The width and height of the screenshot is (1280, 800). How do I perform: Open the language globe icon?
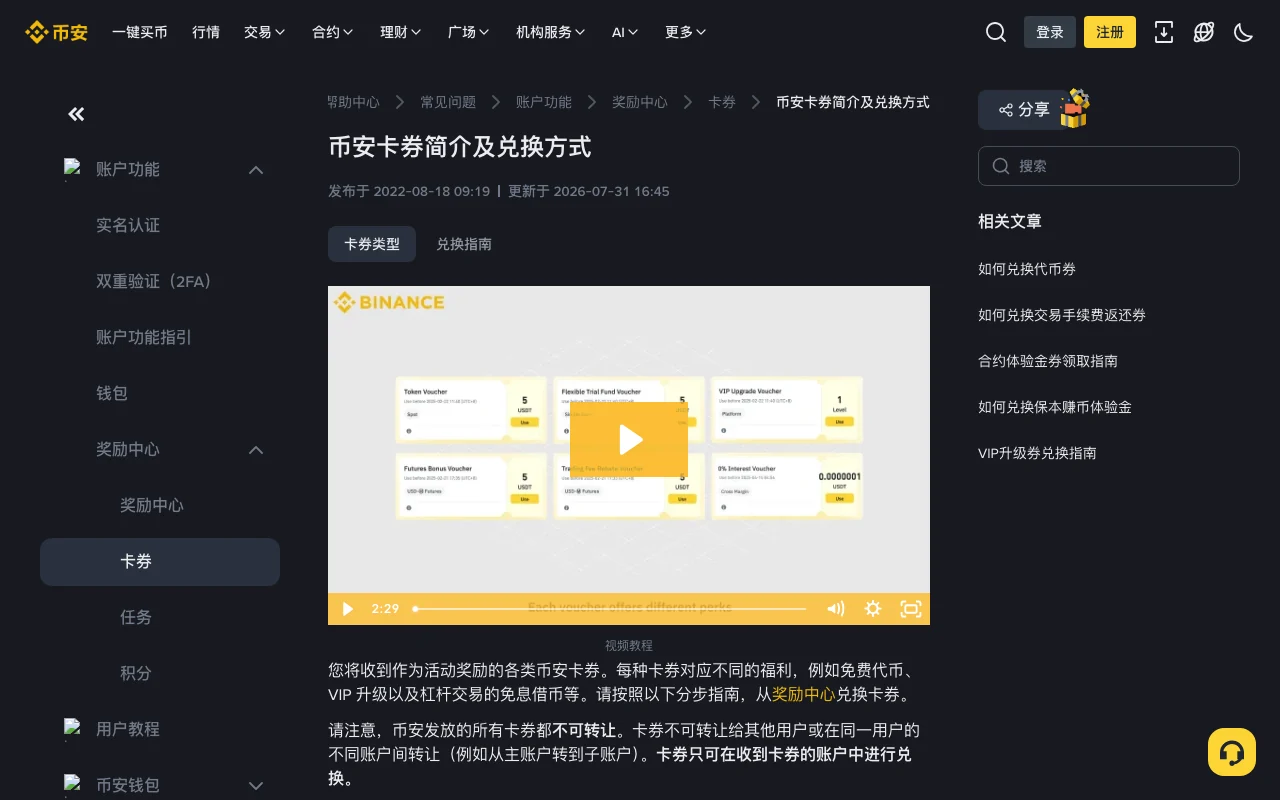tap(1204, 32)
